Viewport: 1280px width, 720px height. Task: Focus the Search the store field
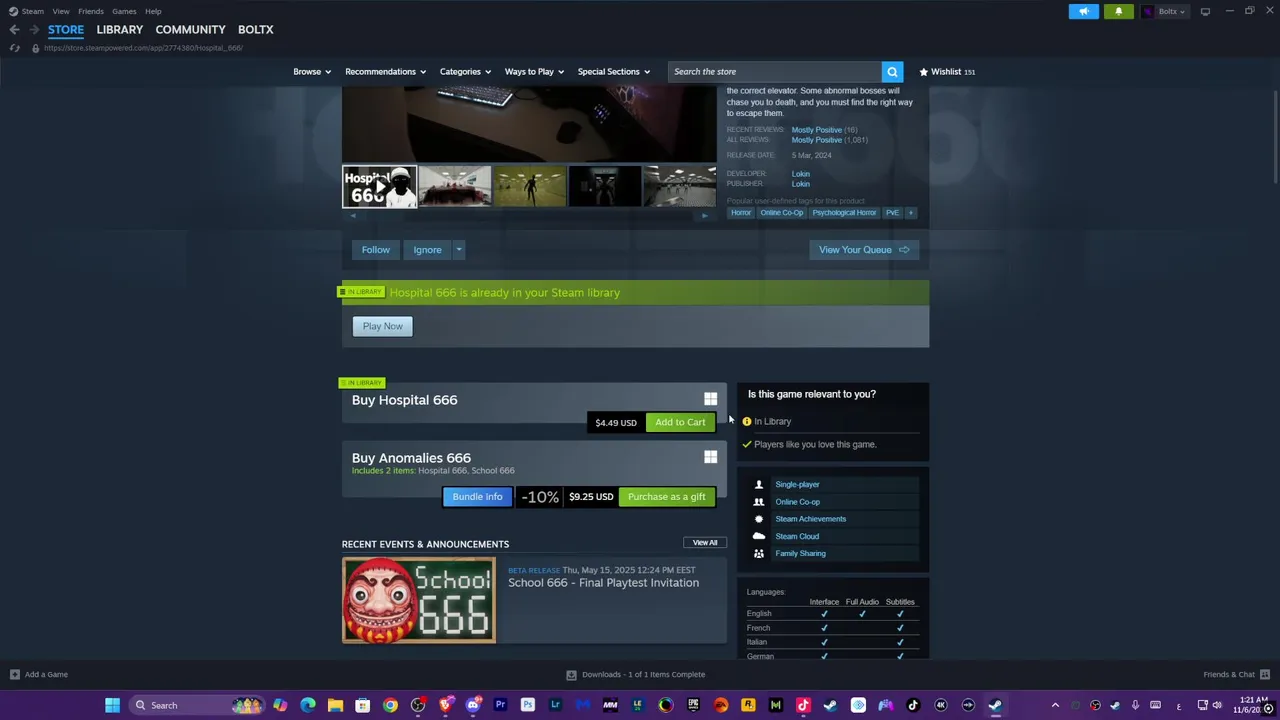click(x=775, y=72)
